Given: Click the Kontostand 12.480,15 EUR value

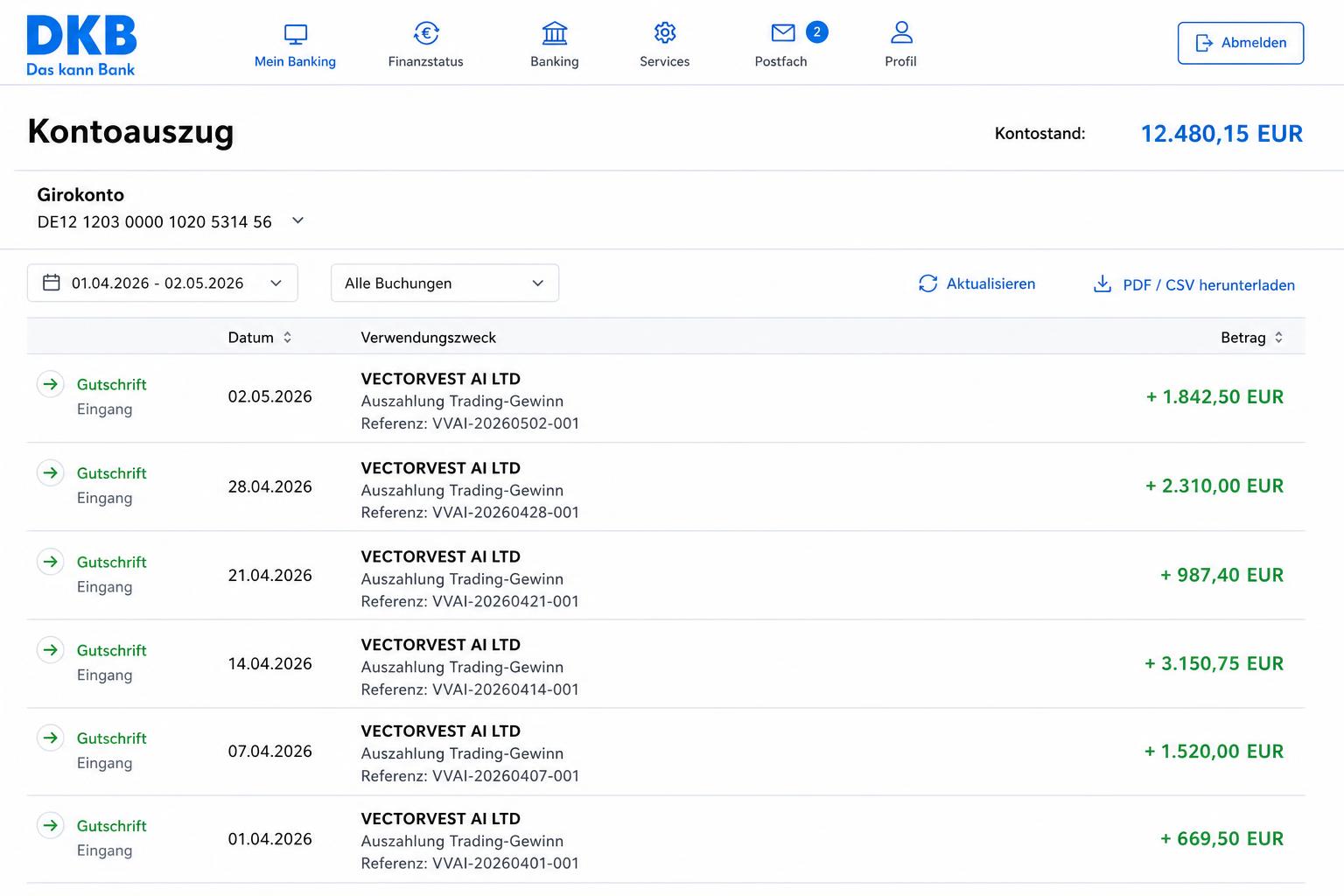Looking at the screenshot, I should pos(1222,134).
